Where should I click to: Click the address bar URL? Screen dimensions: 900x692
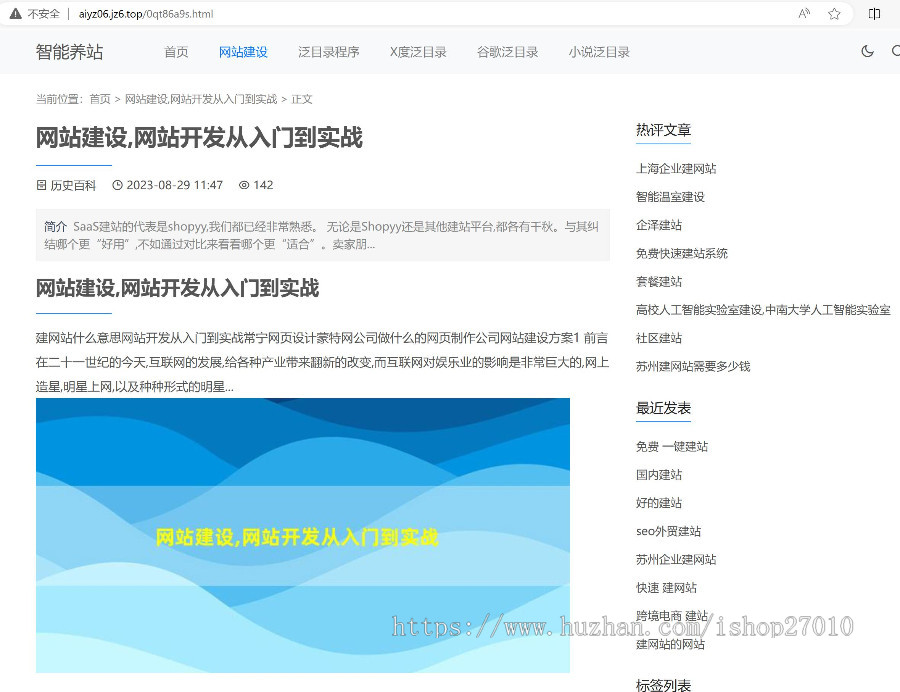(146, 14)
